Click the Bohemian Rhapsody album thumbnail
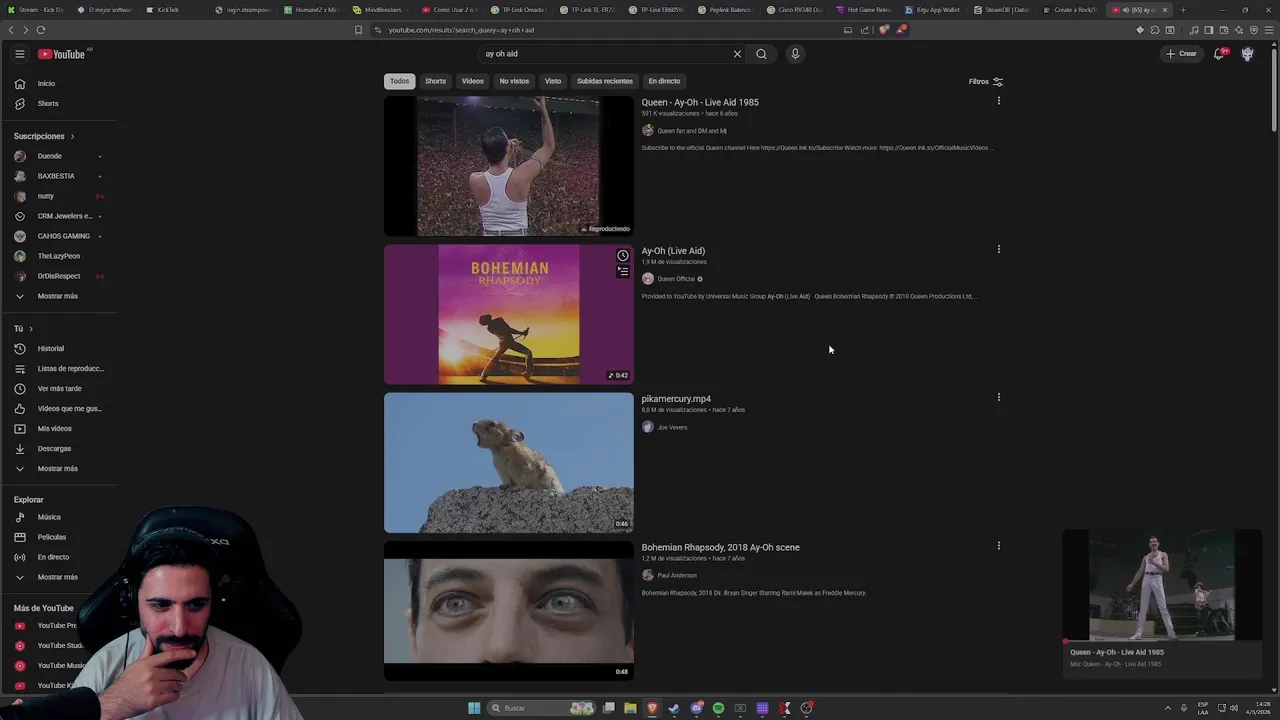1280x720 pixels. pos(509,315)
